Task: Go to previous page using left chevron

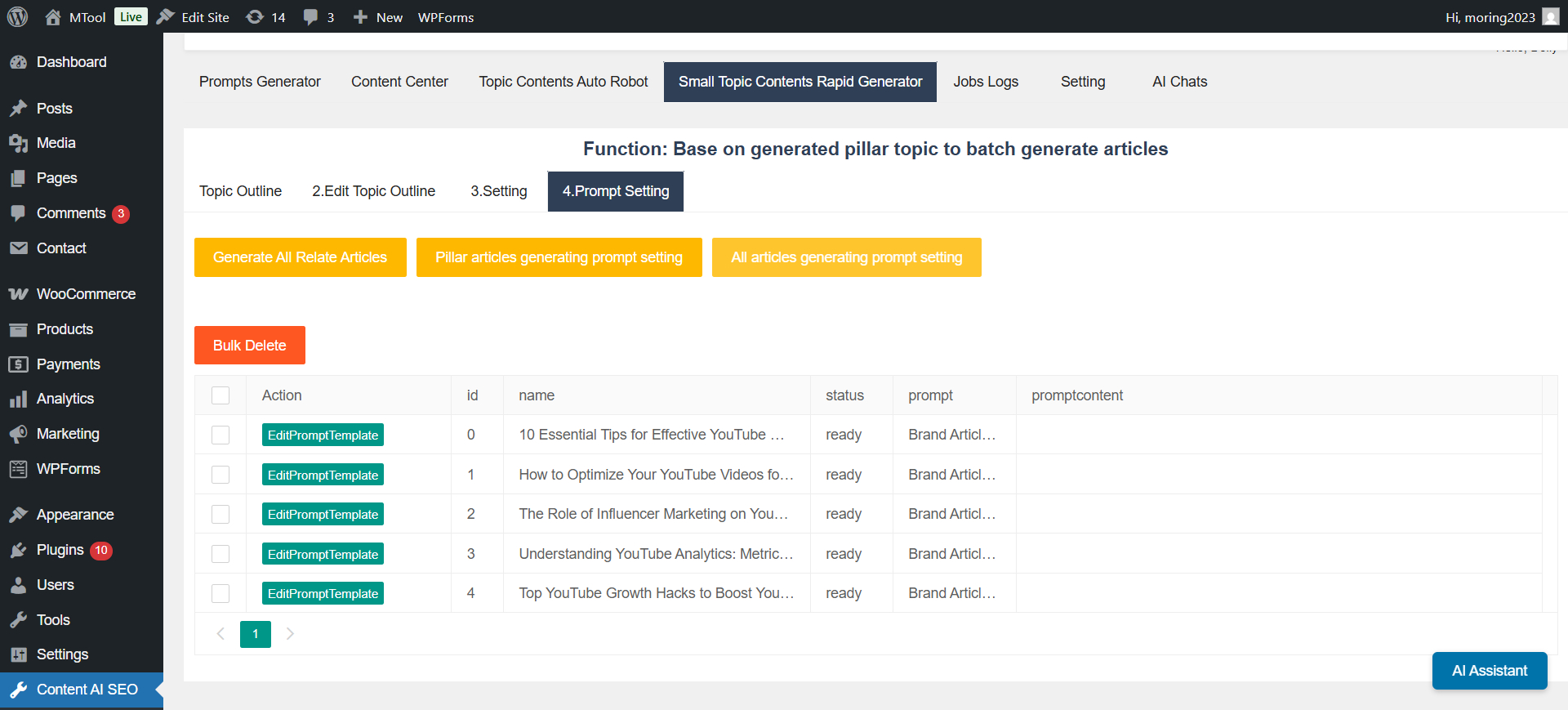Action: (x=220, y=634)
